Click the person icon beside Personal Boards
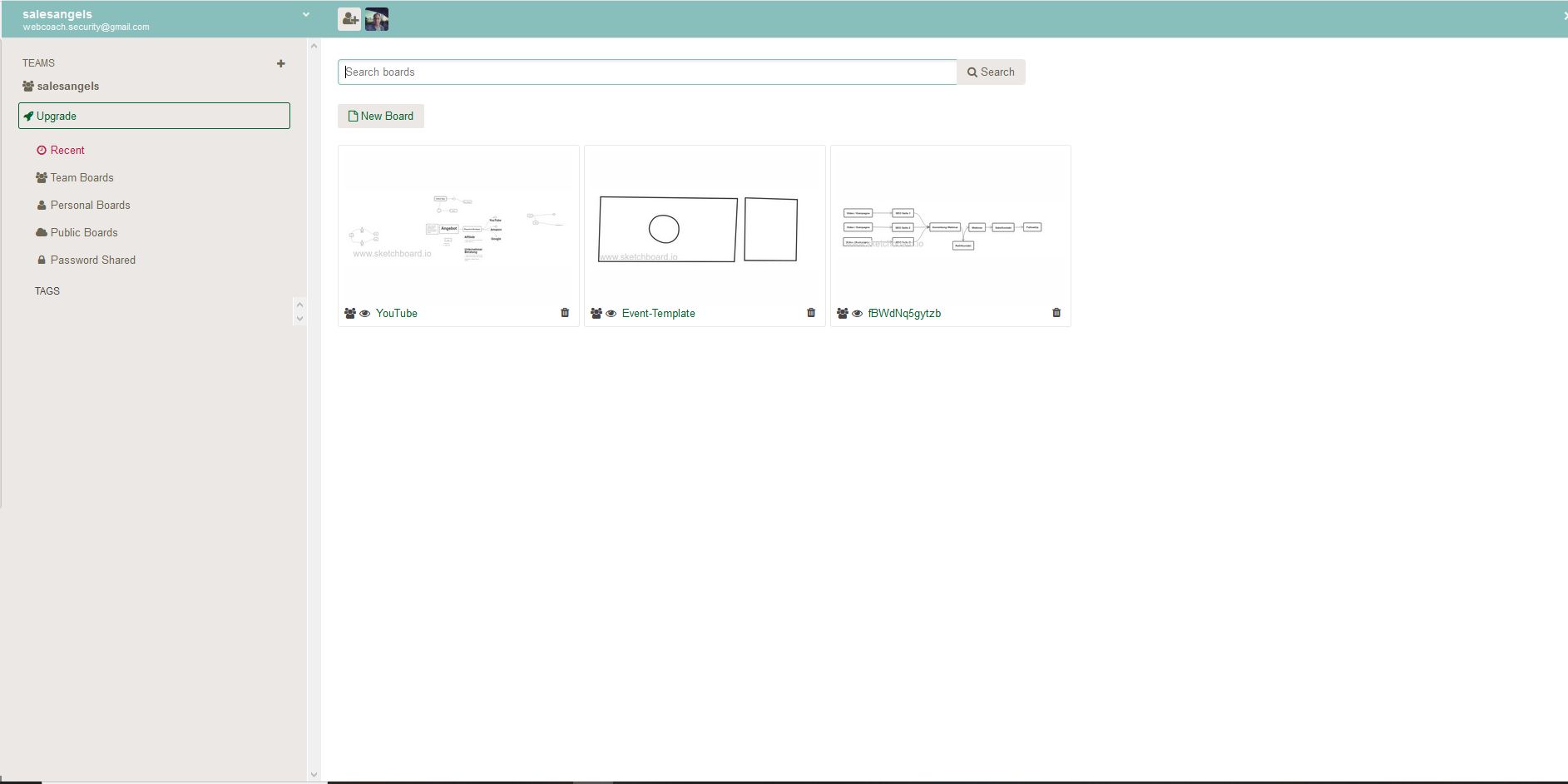 [42, 205]
